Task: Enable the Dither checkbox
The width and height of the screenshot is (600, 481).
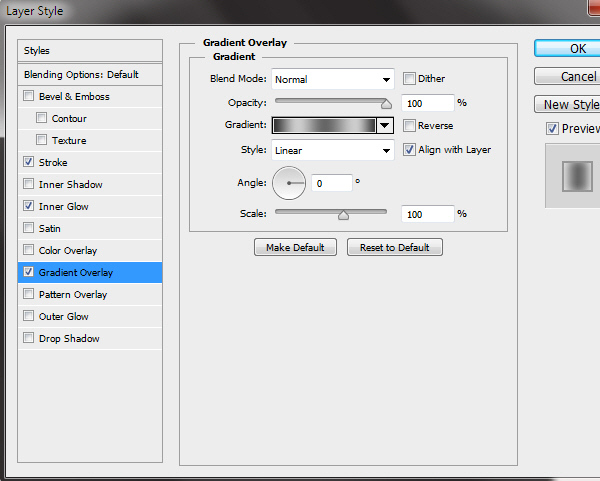Action: tap(410, 79)
